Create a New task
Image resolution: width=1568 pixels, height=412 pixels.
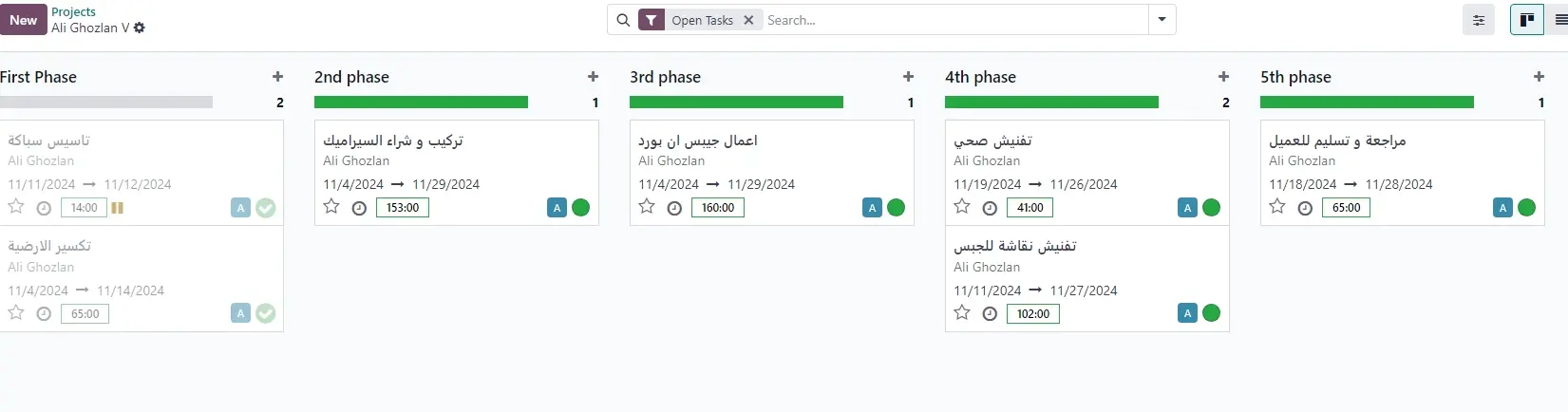point(23,20)
